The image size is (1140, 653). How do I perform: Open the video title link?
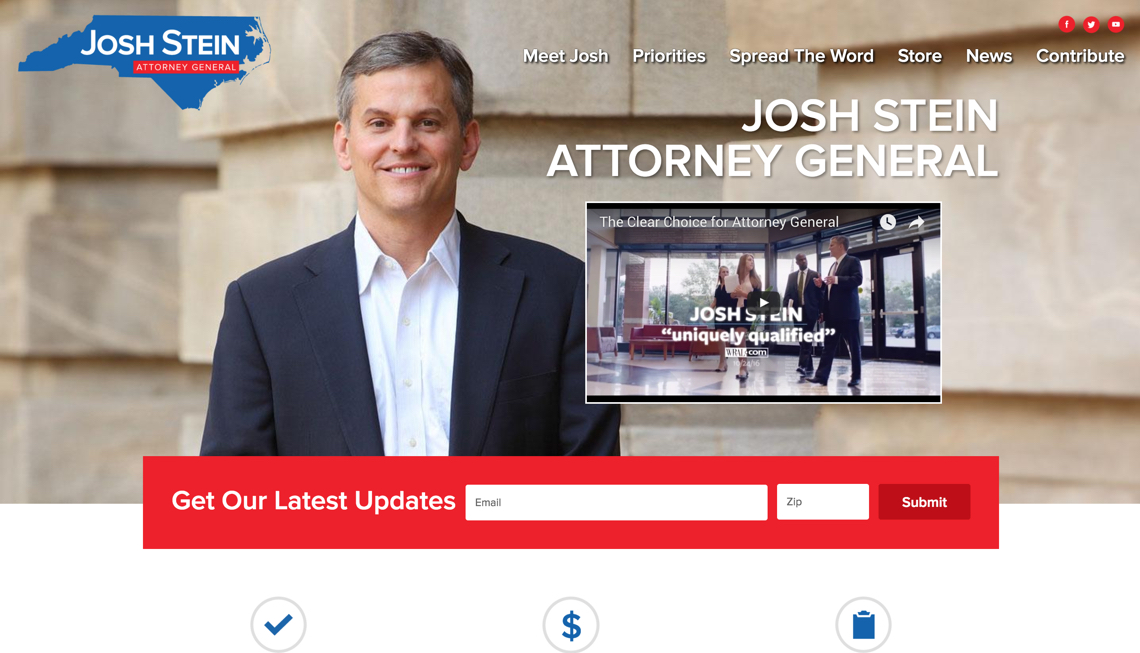[719, 222]
